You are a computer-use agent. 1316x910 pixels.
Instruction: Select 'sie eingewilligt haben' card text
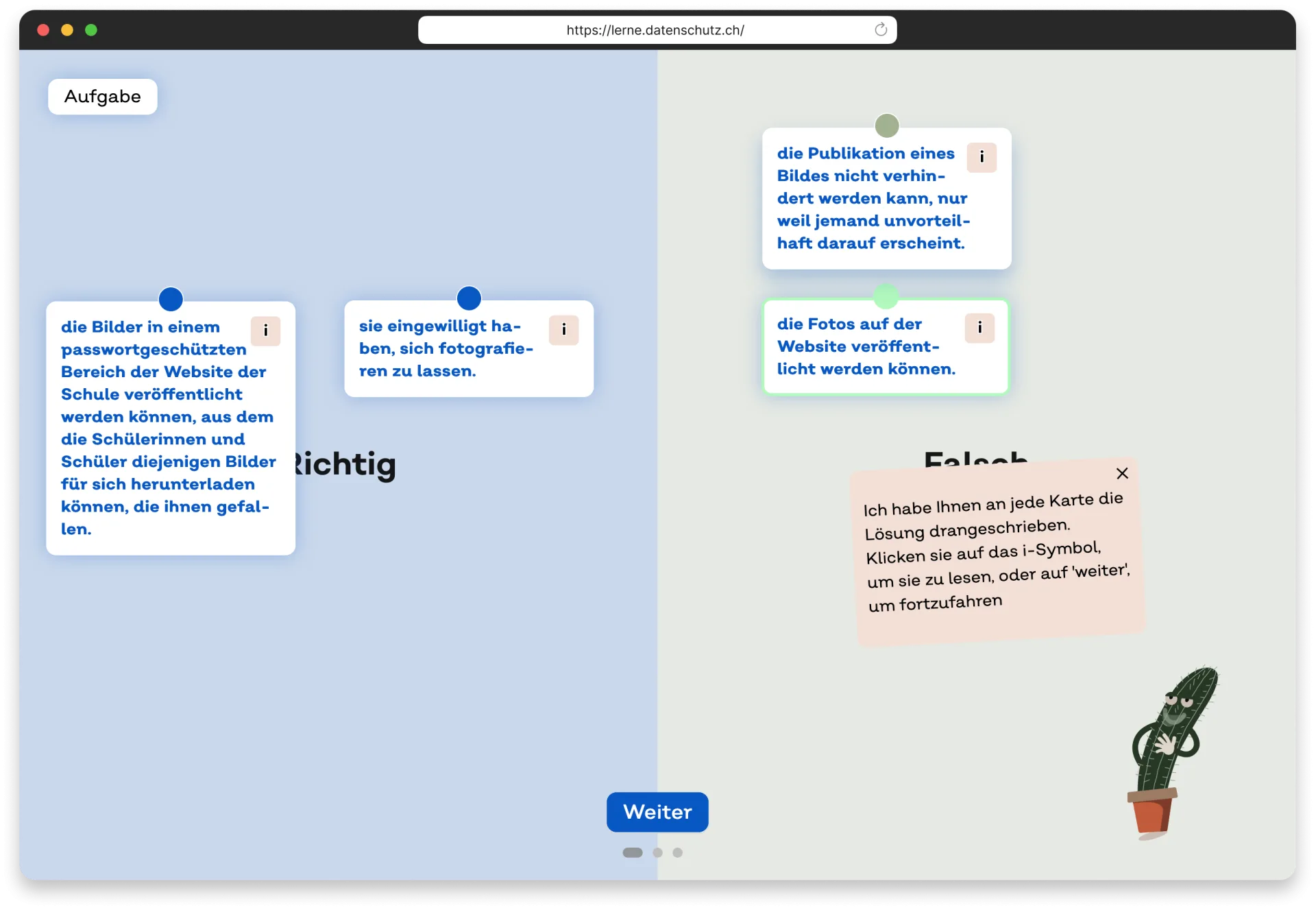[x=445, y=349]
